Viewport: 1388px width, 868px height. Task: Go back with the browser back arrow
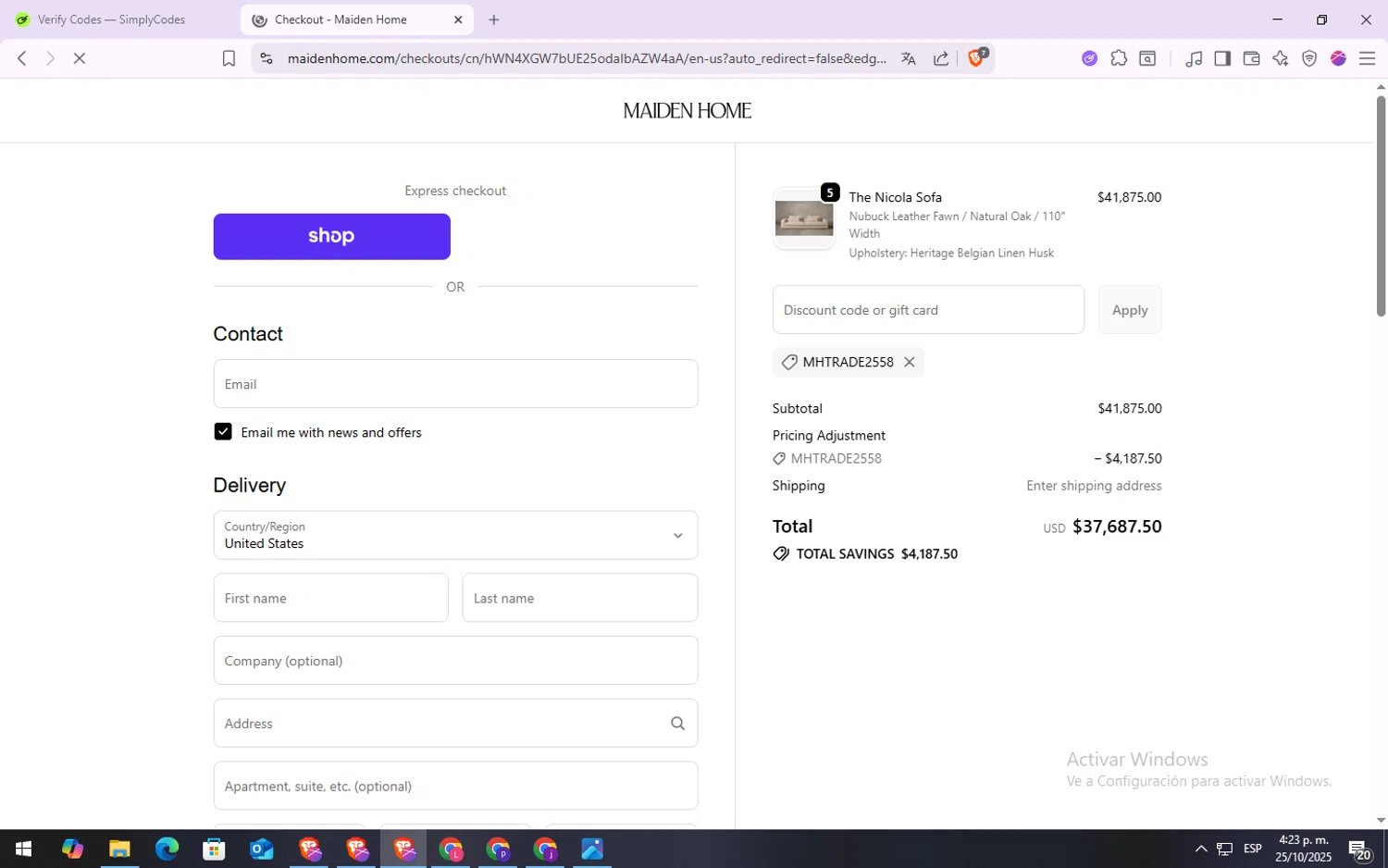pos(22,58)
